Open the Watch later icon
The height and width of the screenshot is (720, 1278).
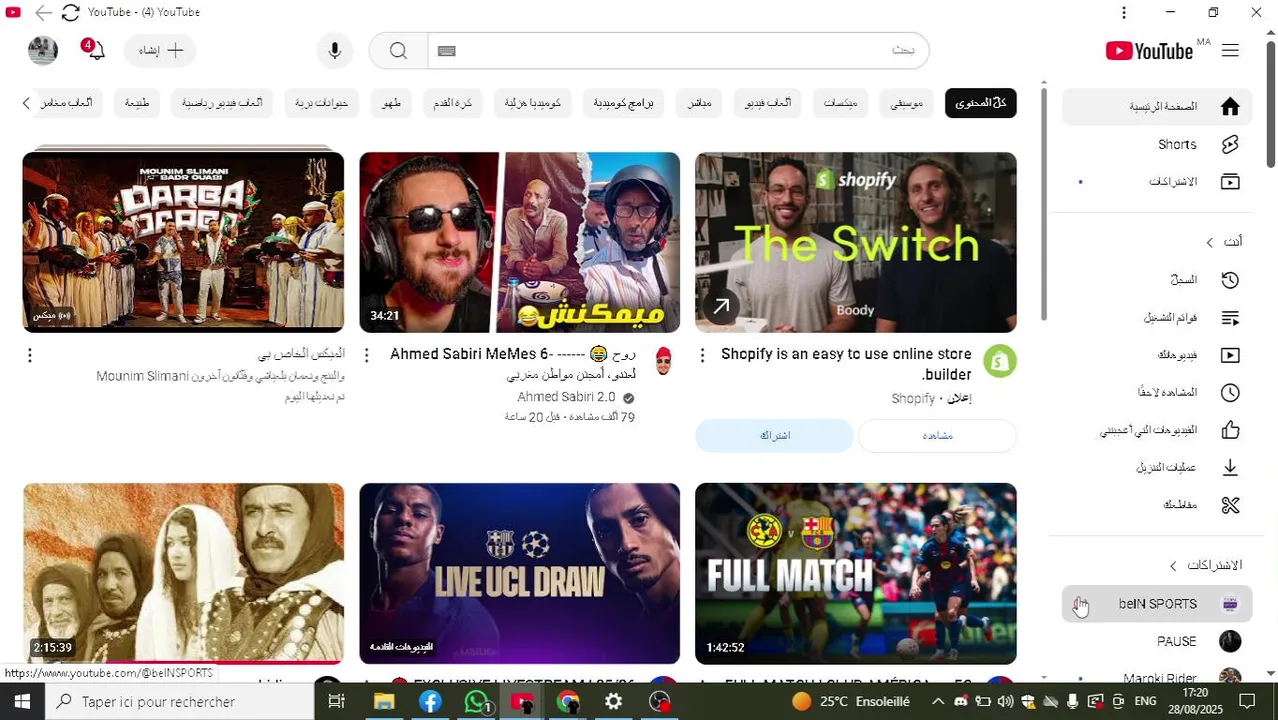(1230, 393)
